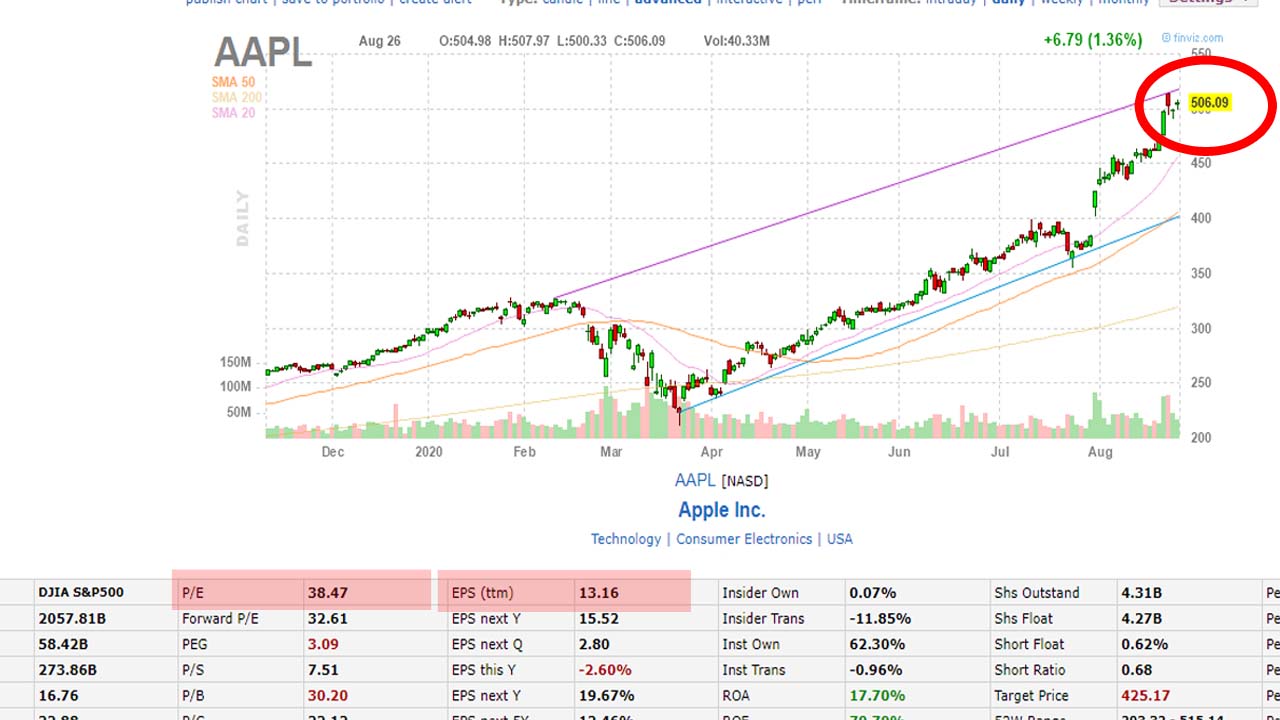
Task: Open the Technology sector link
Action: [x=626, y=539]
